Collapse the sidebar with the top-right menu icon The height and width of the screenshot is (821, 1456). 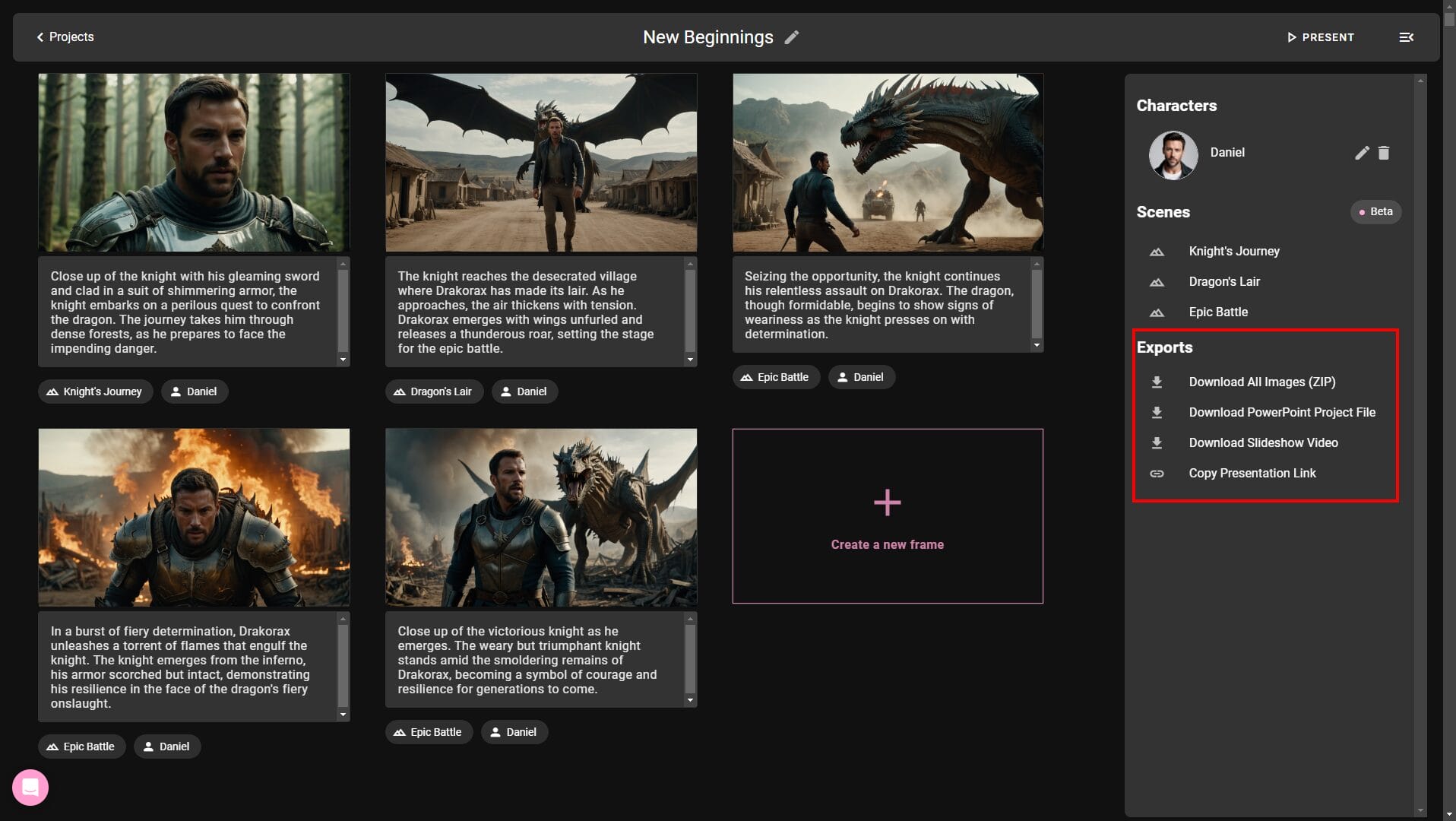1406,36
